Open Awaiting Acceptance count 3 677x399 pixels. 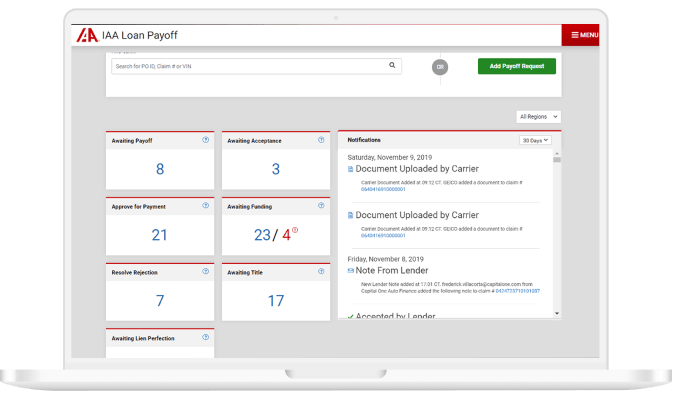pos(275,169)
